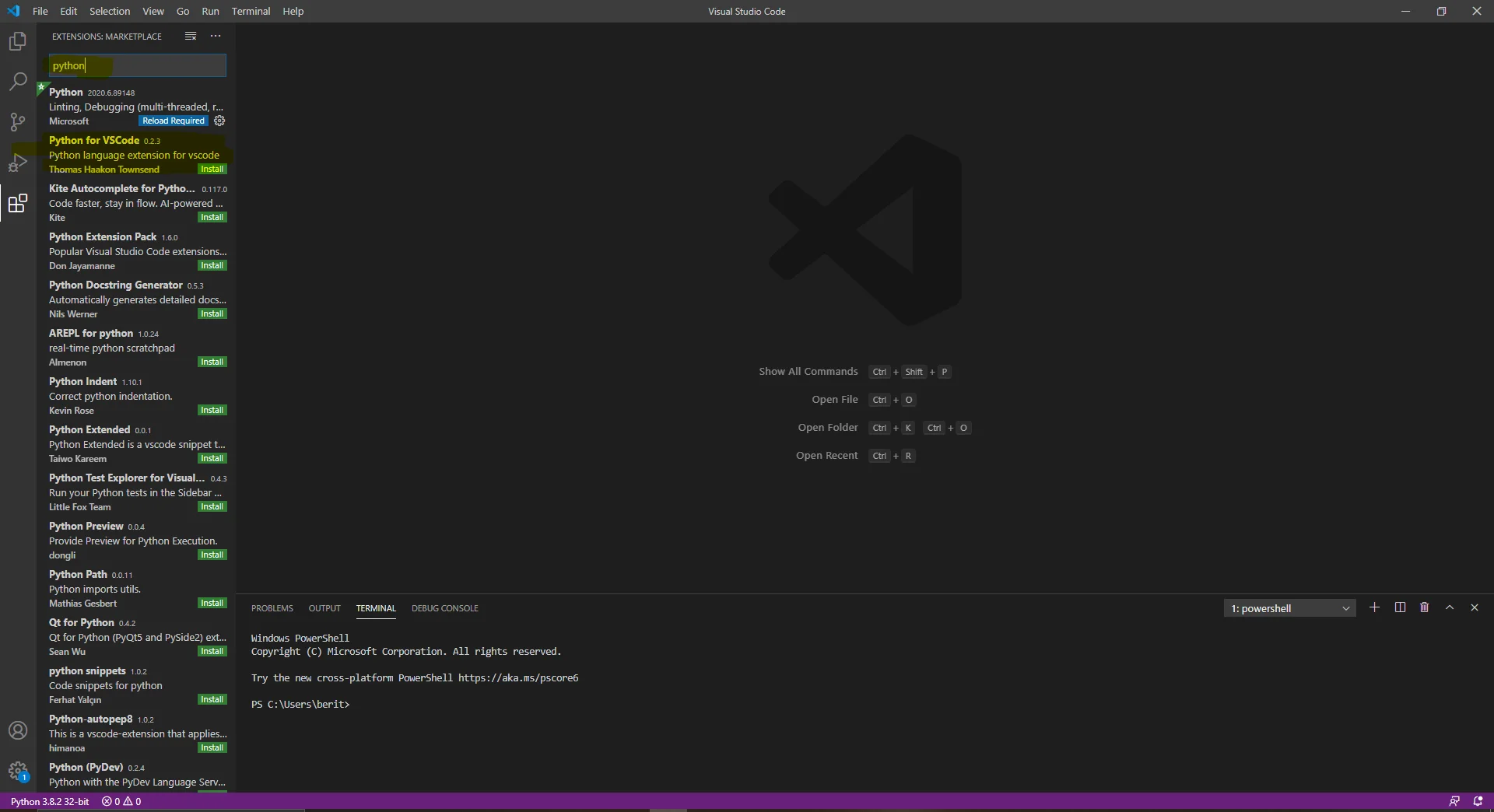
Task: Open the Manage gear in activity bar
Action: [17, 772]
